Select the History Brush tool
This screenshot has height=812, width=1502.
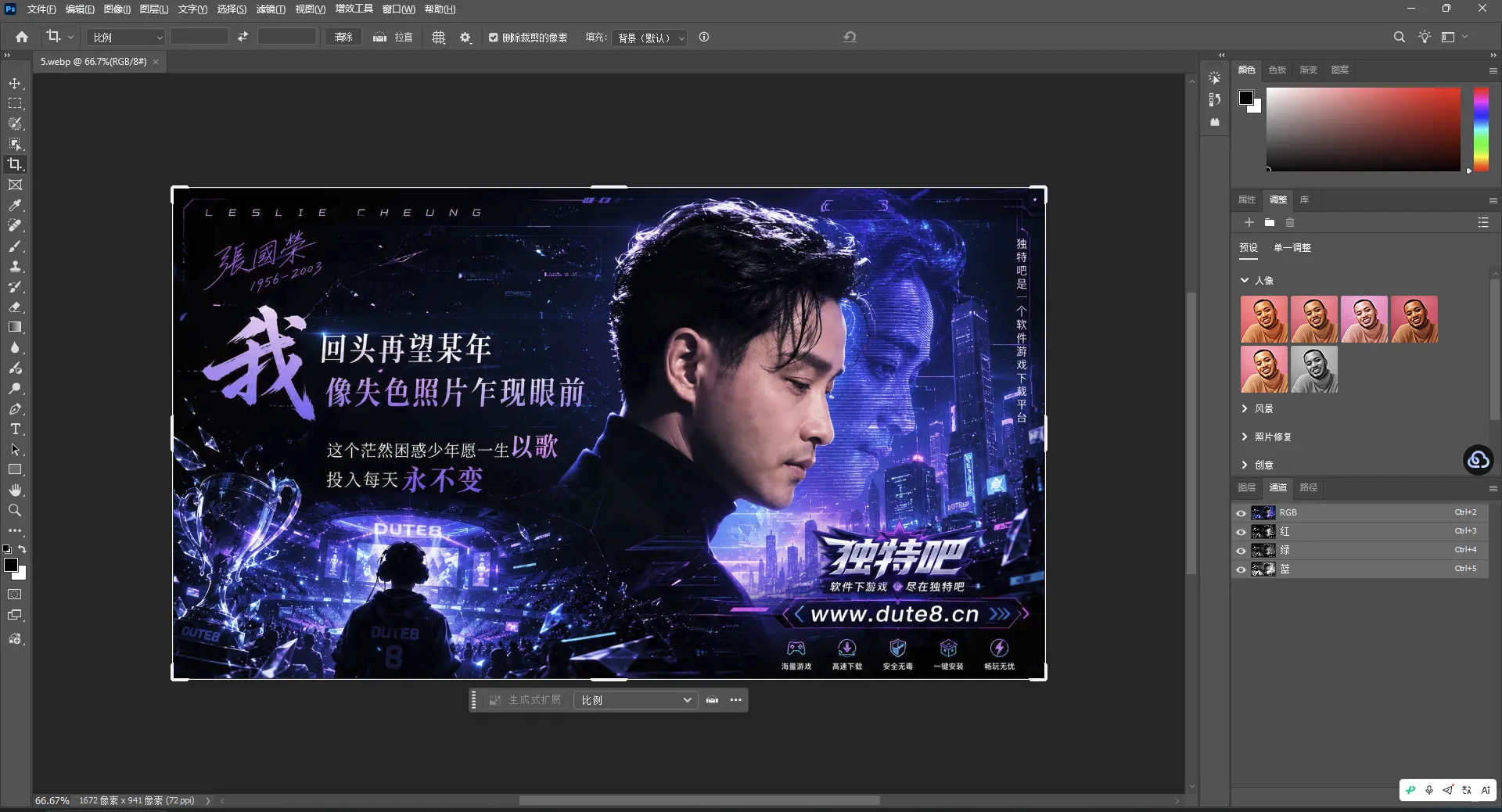click(x=15, y=286)
